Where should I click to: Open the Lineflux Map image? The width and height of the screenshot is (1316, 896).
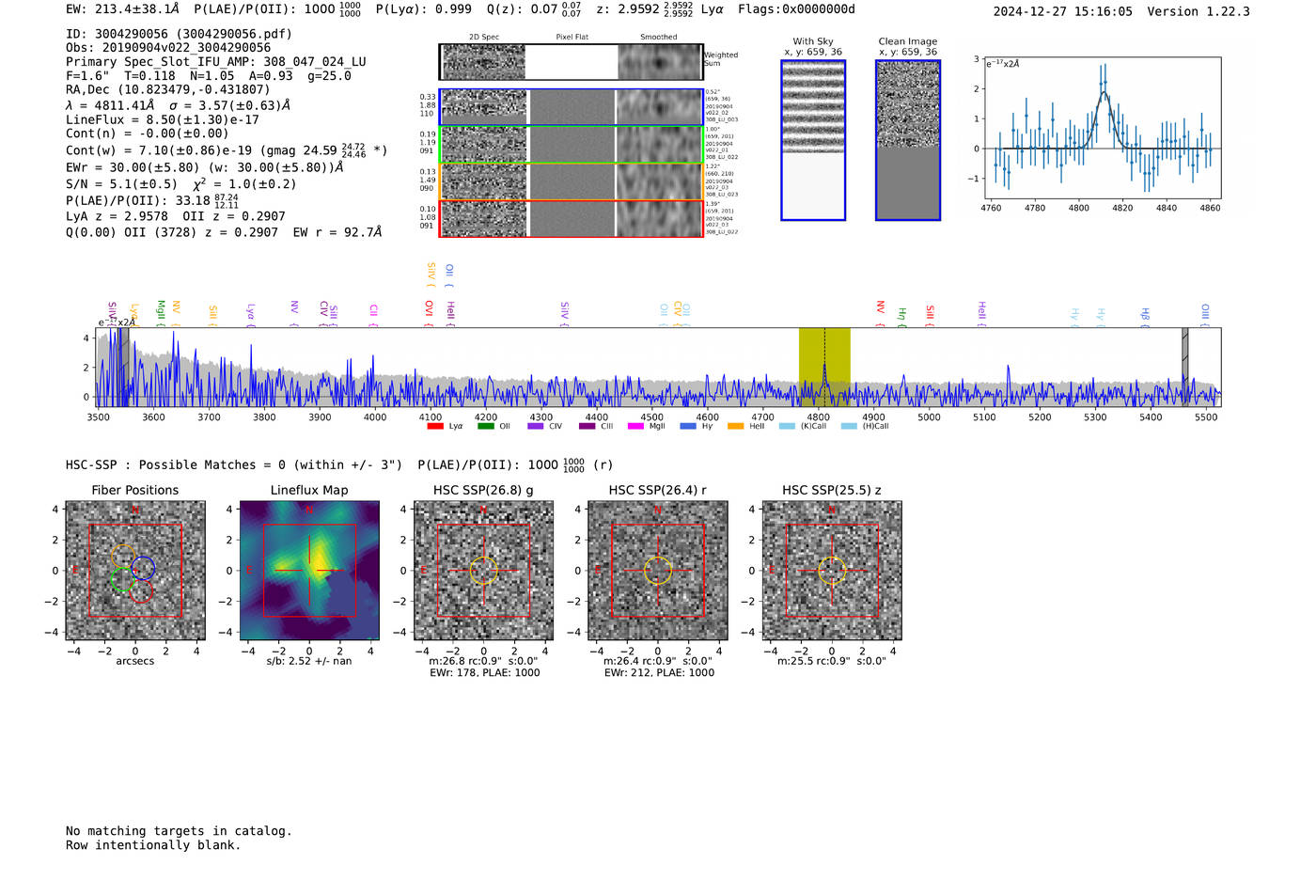coord(309,571)
